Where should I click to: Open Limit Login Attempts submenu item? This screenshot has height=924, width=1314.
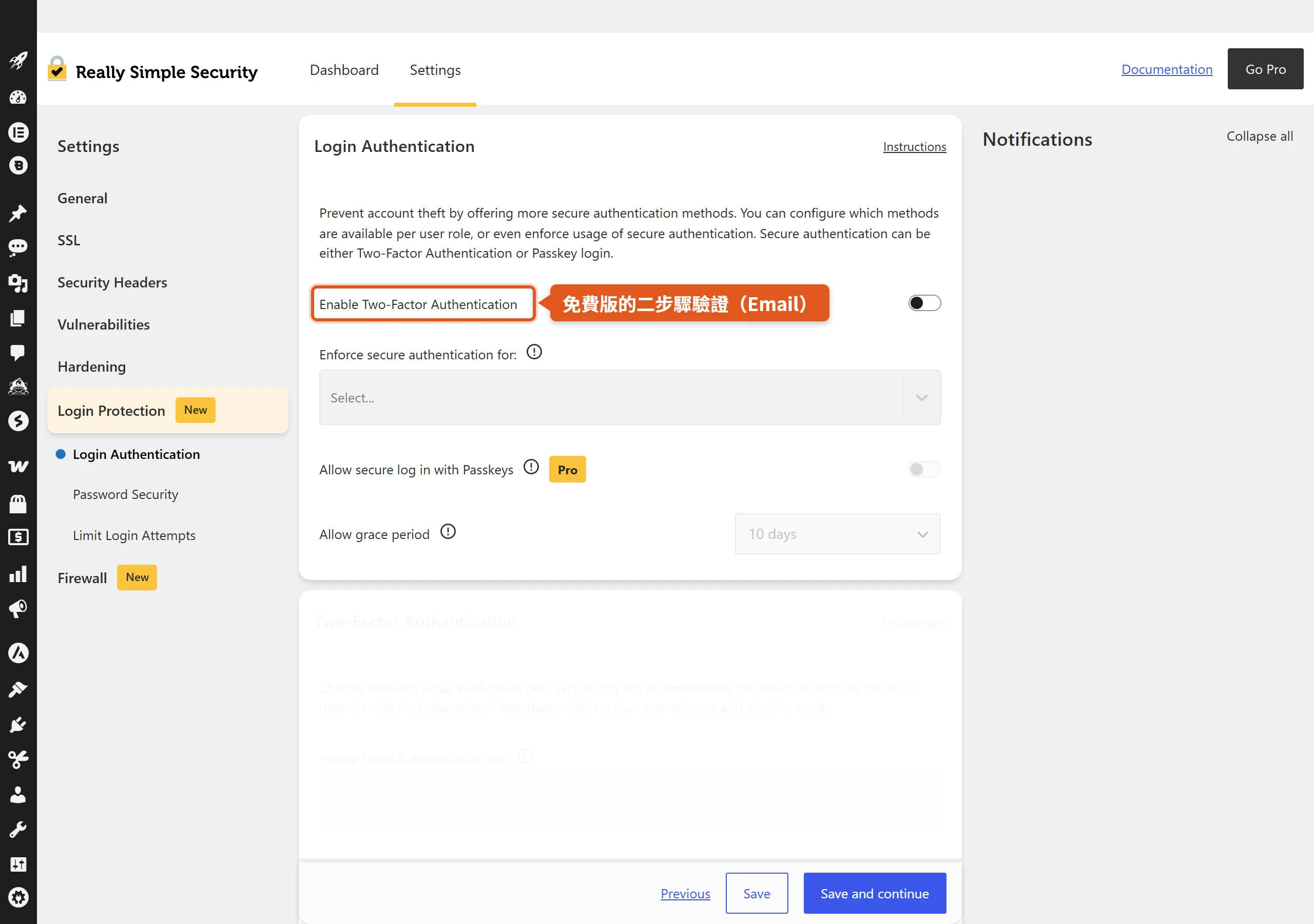[134, 535]
